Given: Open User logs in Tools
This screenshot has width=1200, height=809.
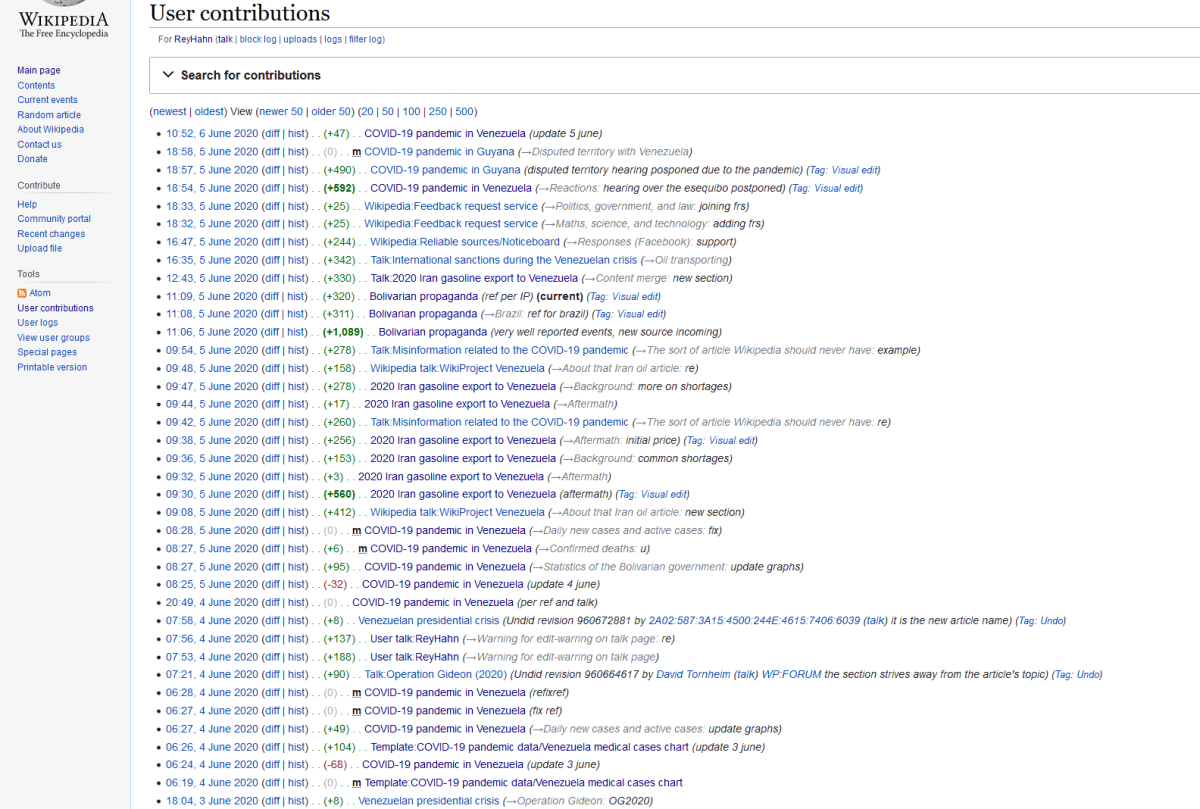Looking at the screenshot, I should pos(37,323).
